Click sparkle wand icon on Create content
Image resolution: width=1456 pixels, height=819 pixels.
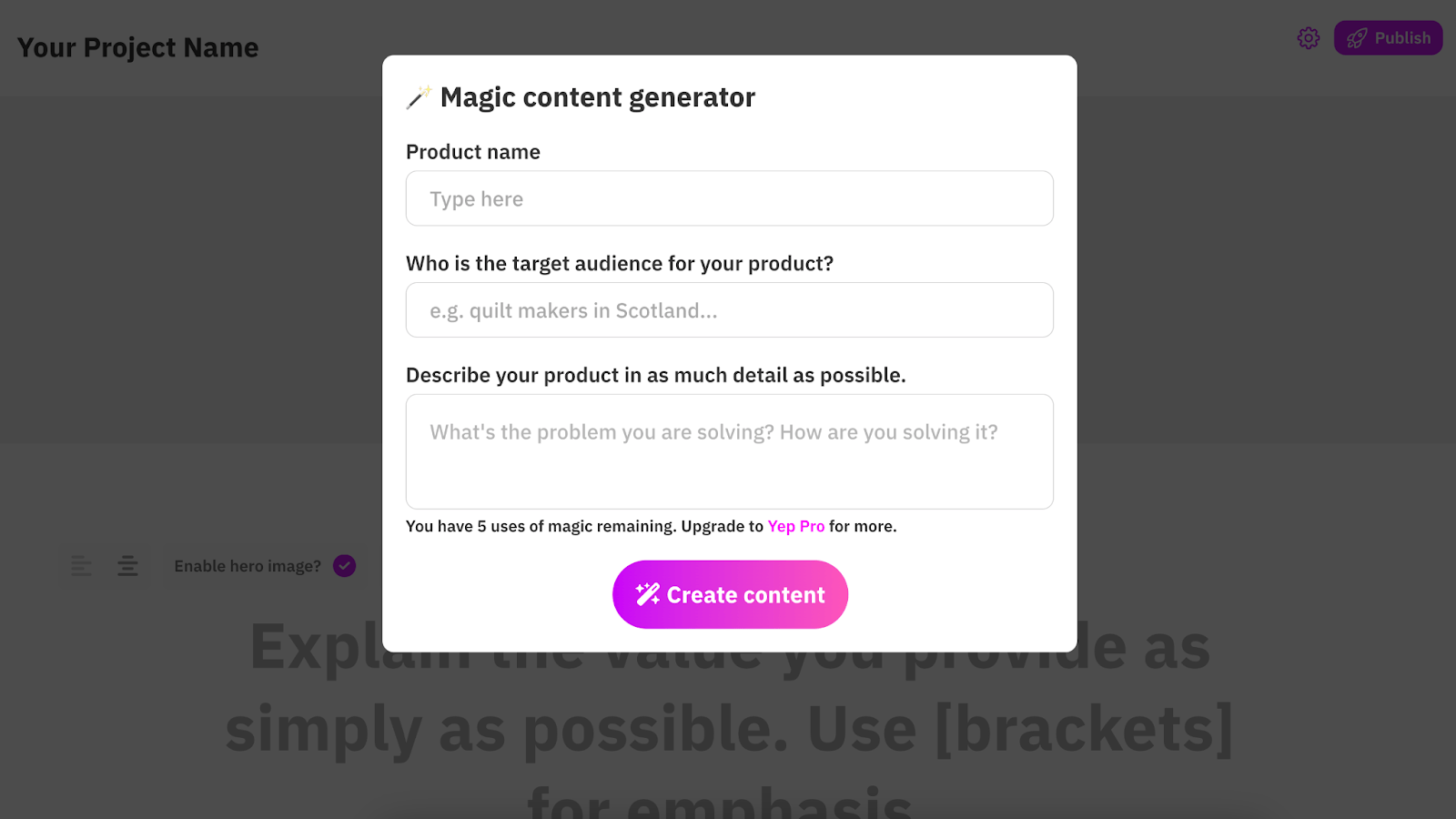648,594
